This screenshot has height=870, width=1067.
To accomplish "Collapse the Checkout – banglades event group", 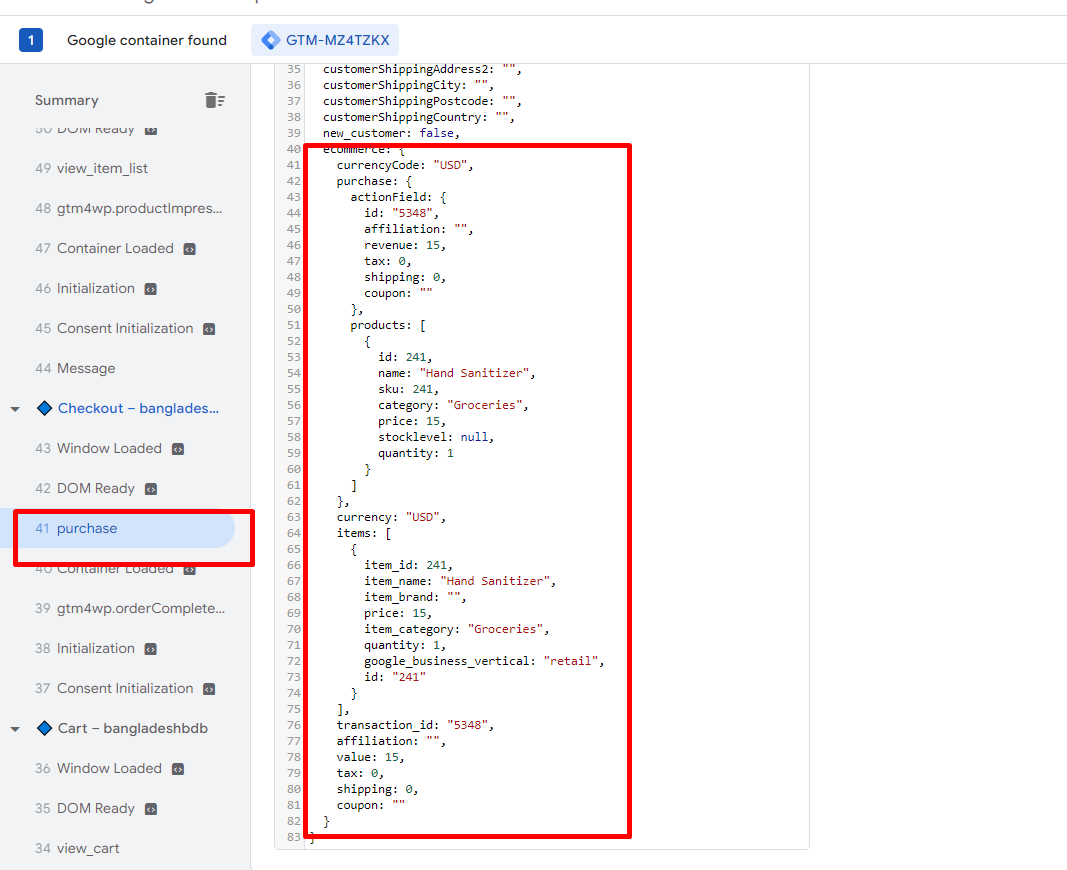I will click(15, 408).
